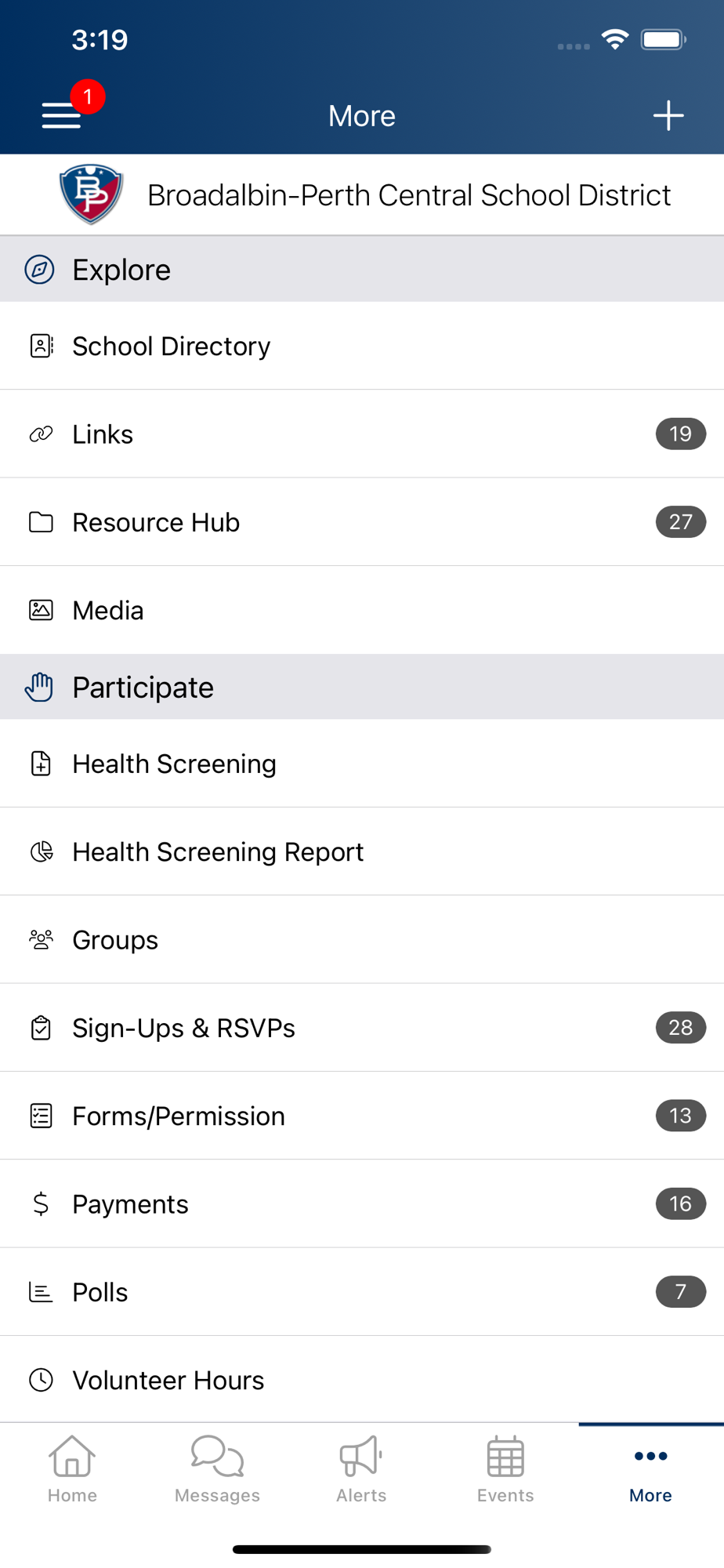724x1568 pixels.
Task: Select Forms/Permission entry
Action: 362,1116
